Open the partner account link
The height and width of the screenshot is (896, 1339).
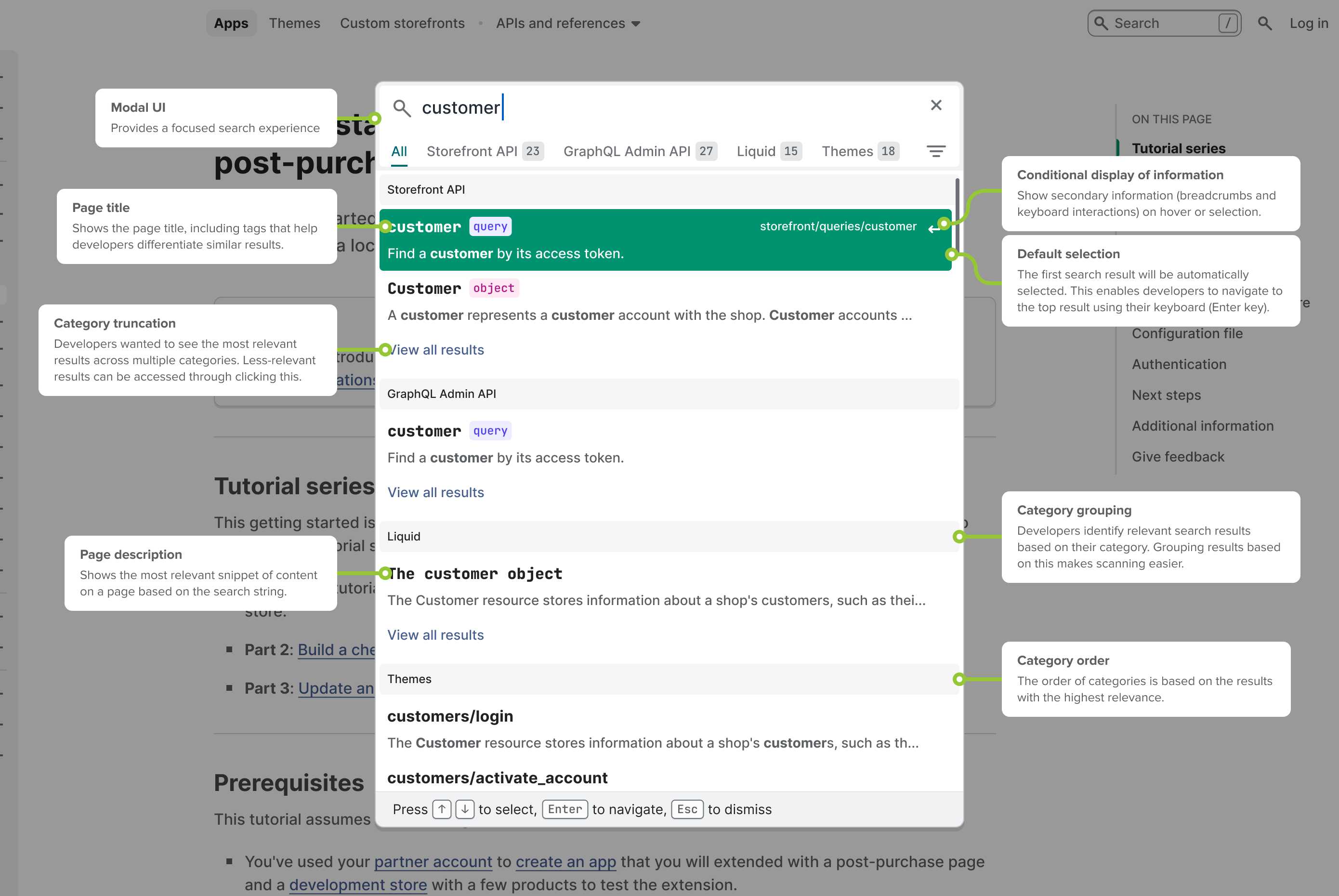coord(433,862)
